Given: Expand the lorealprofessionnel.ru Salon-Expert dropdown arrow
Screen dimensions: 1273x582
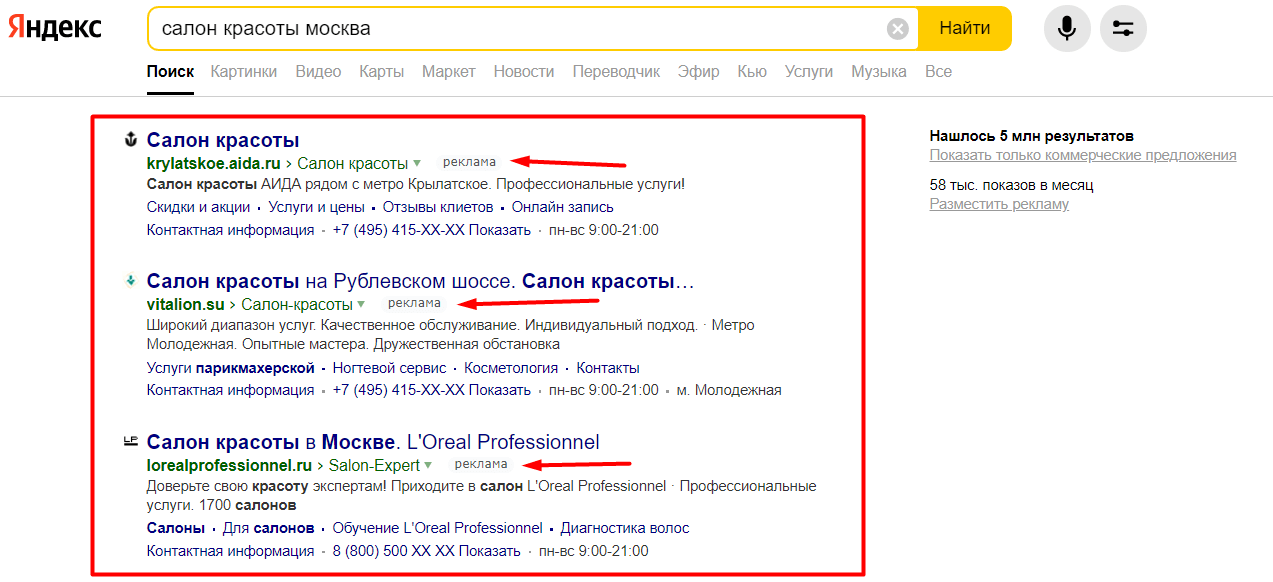Looking at the screenshot, I should pyautogui.click(x=428, y=465).
